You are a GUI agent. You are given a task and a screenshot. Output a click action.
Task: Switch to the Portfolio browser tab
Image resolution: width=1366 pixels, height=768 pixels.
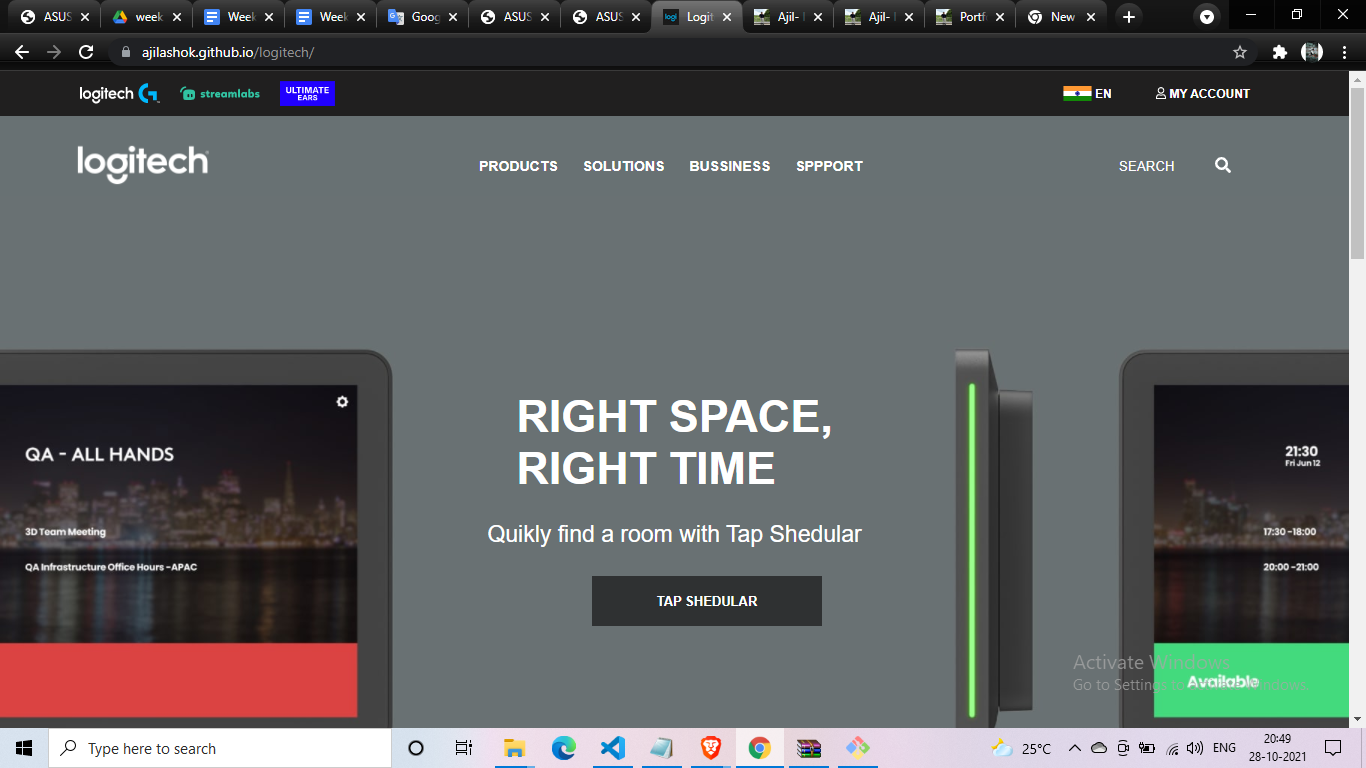point(968,17)
